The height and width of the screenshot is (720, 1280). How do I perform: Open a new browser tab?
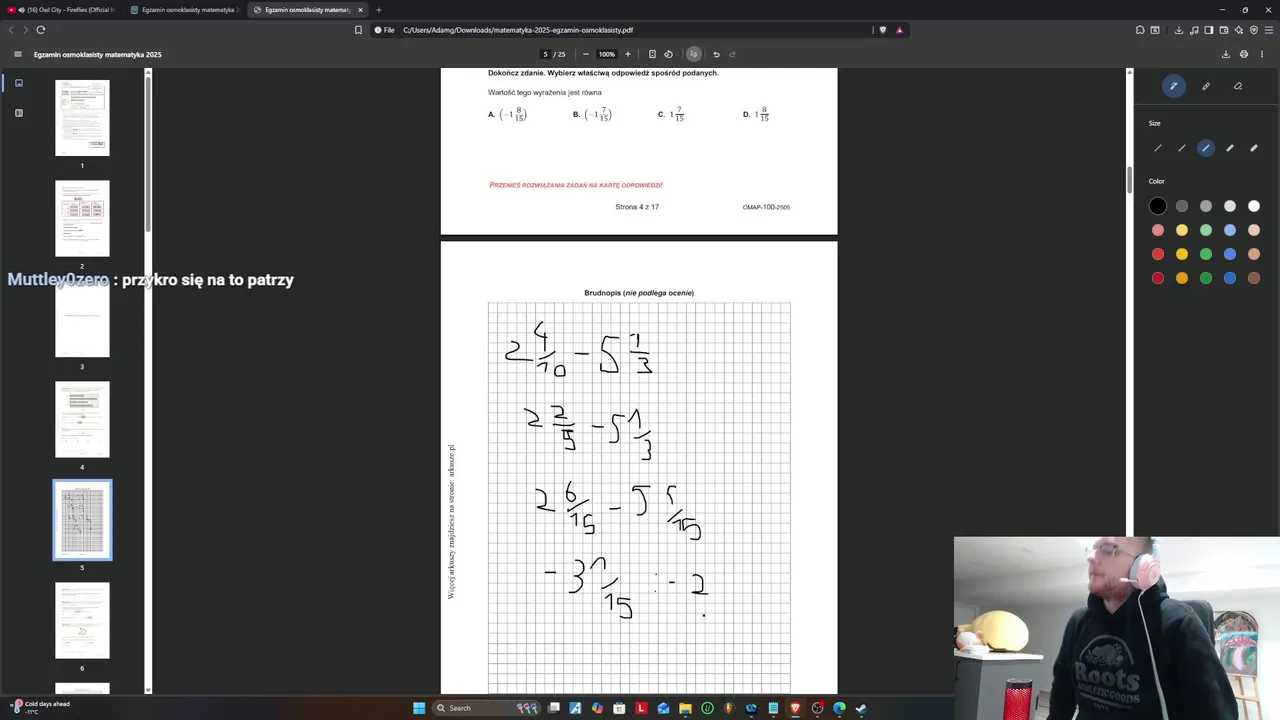(378, 10)
